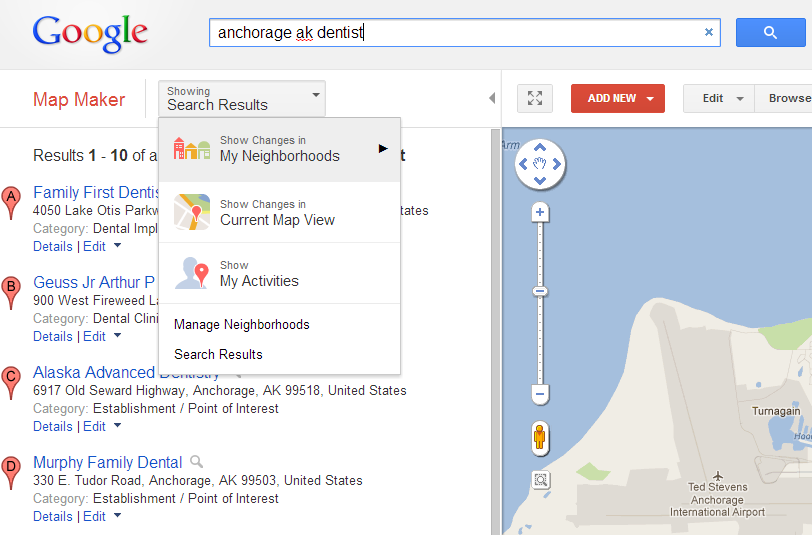Viewport: 812px width, 535px height.
Task: Click the My Activities person-pin icon
Action: (192, 273)
